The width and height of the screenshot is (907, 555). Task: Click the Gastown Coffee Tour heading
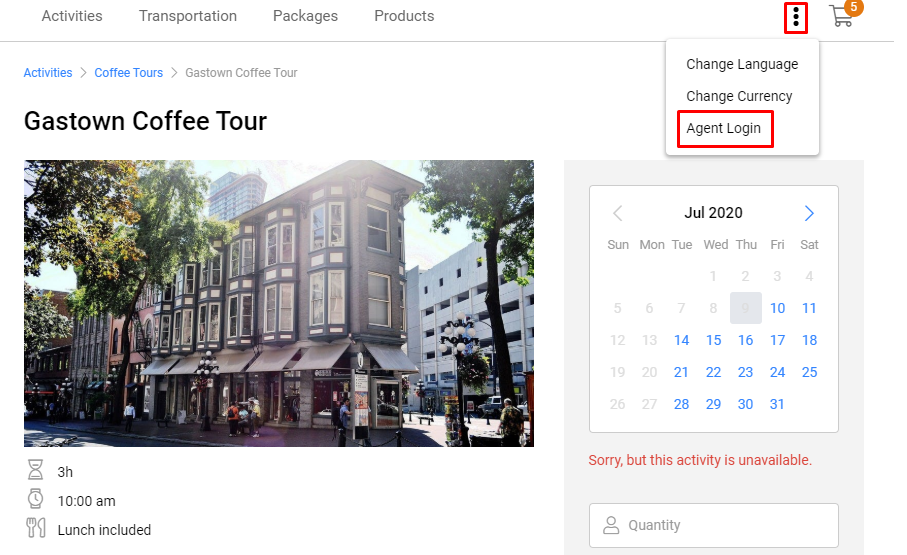145,121
